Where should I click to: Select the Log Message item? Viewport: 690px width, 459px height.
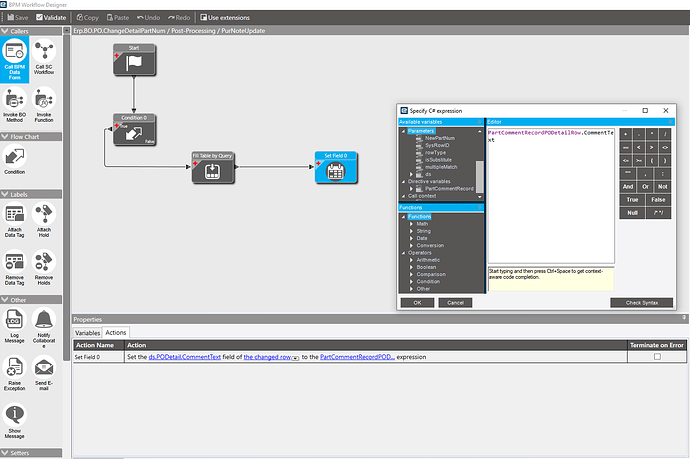coord(15,326)
